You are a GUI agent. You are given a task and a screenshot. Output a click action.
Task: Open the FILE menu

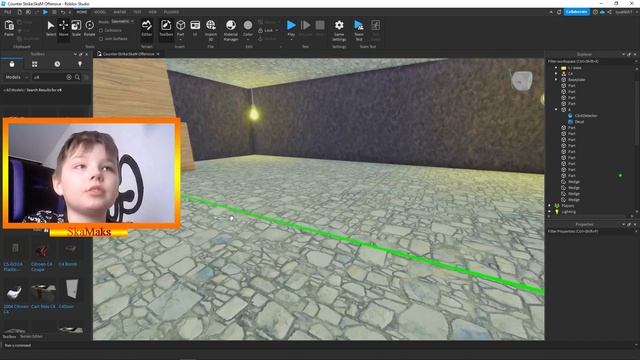click(x=8, y=12)
